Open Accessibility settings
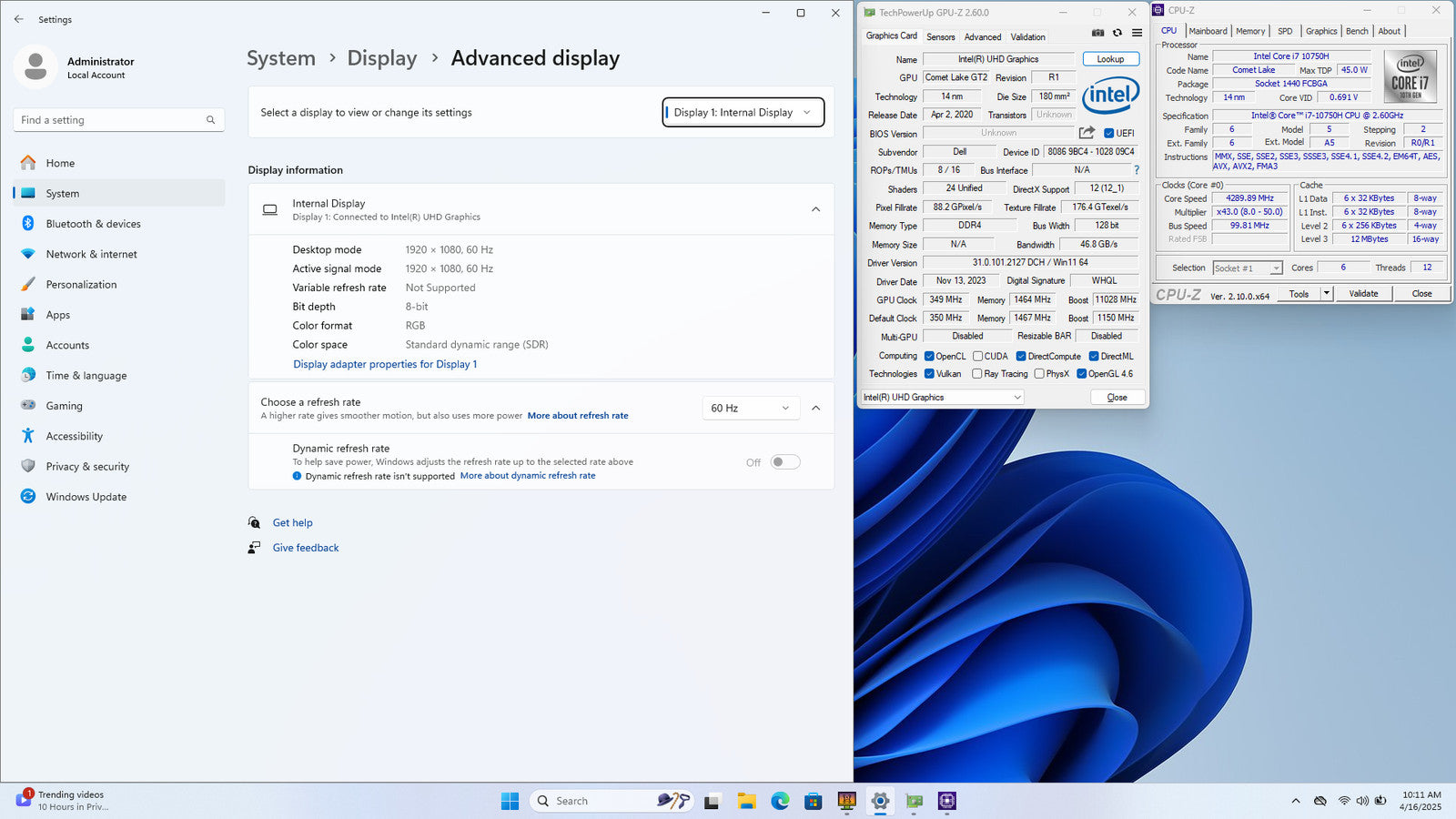The width and height of the screenshot is (1456, 819). [x=119, y=436]
